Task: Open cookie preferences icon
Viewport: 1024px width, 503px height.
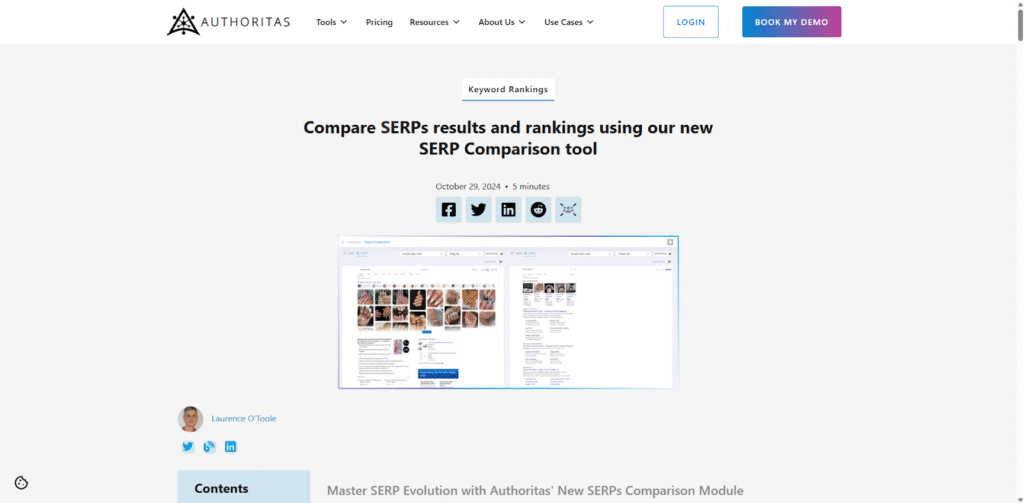Action: pyautogui.click(x=21, y=483)
